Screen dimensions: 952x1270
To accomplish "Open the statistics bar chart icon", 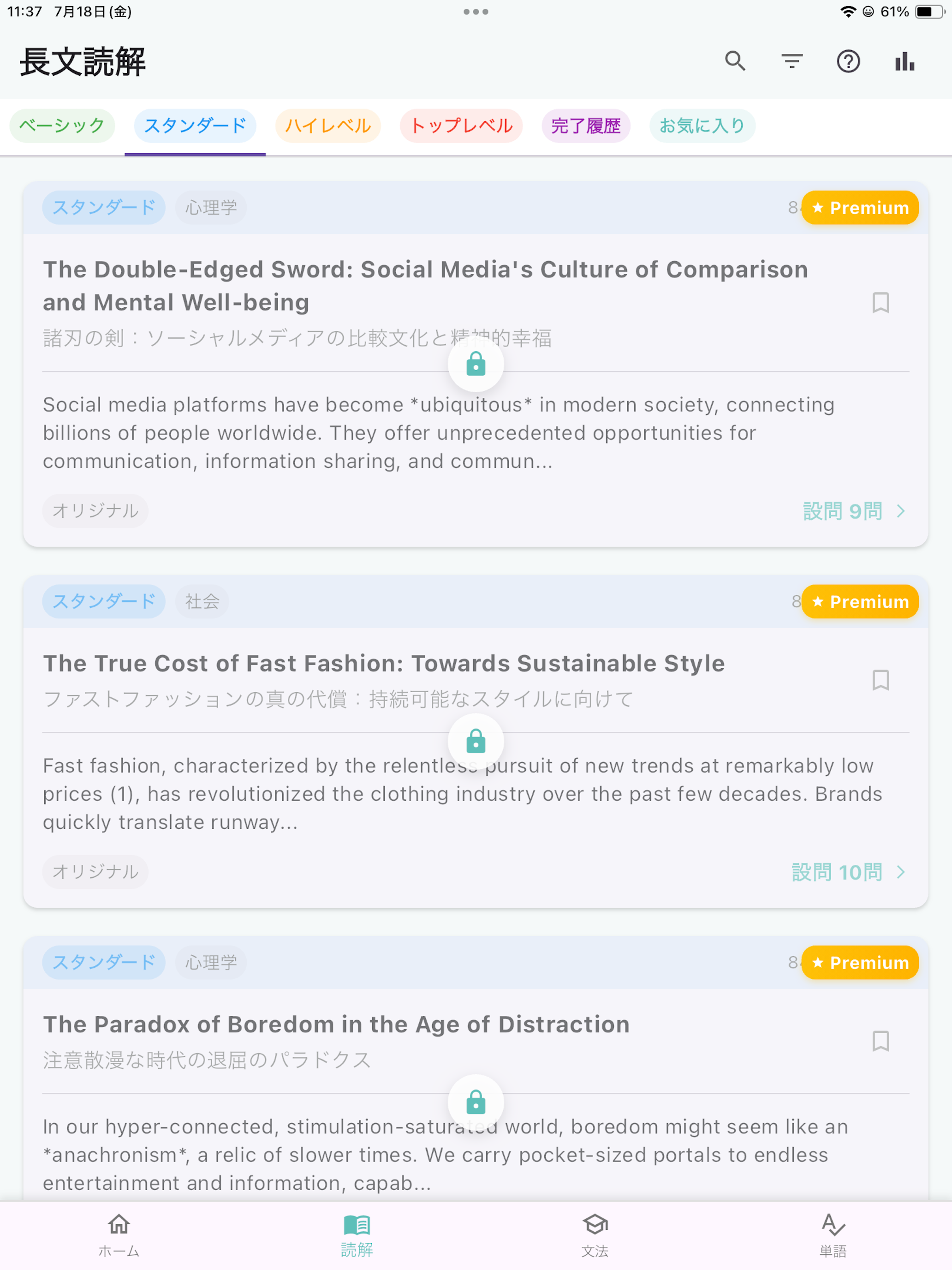I will pos(904,61).
